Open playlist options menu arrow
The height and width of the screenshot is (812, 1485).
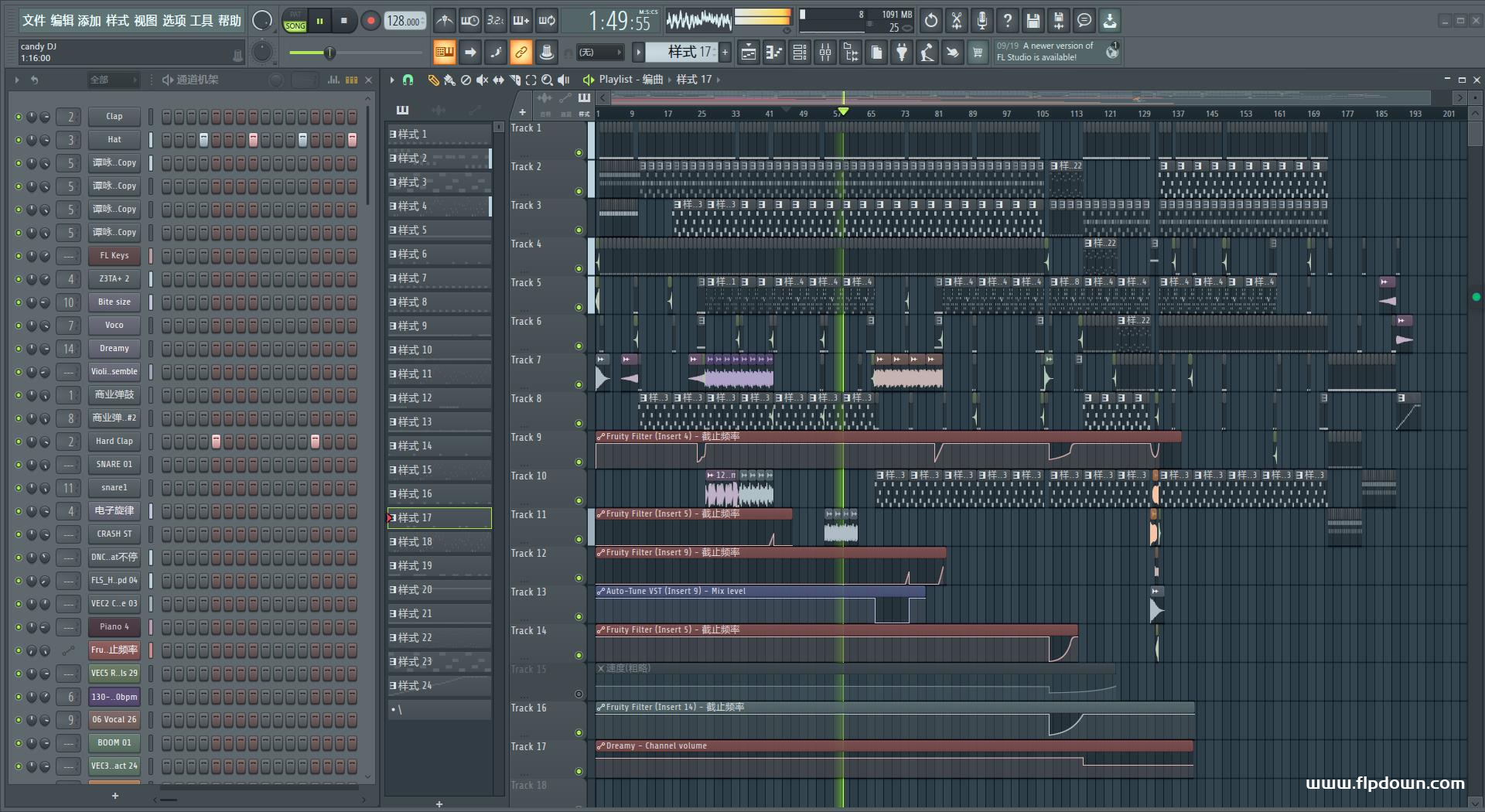392,80
